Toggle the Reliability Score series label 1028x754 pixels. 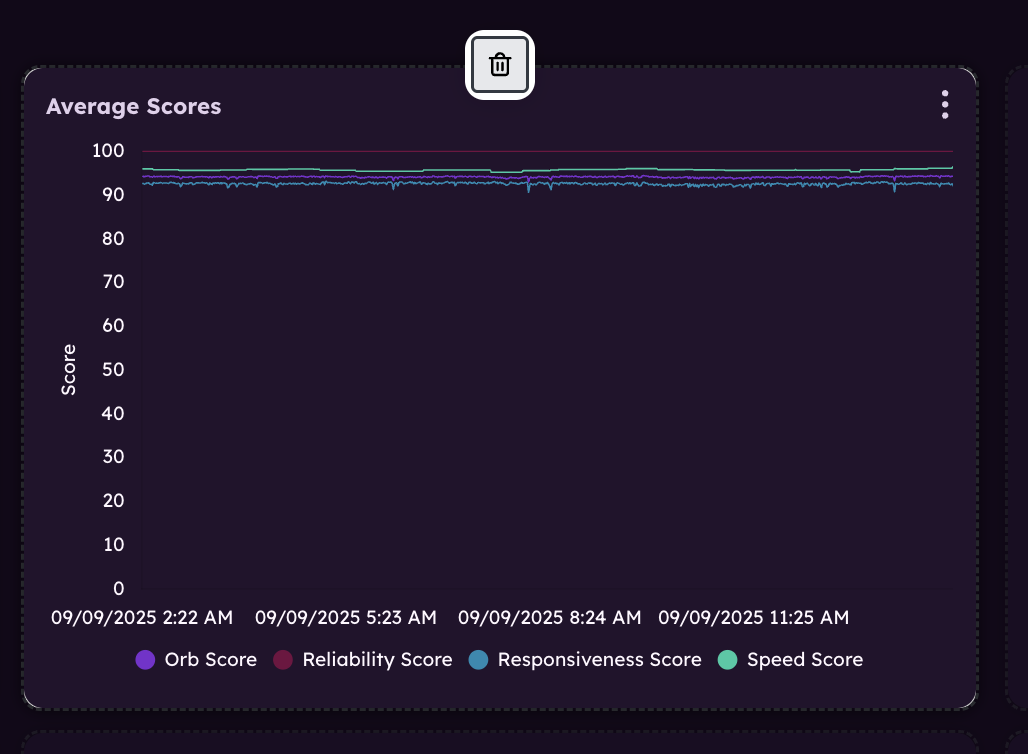(377, 660)
